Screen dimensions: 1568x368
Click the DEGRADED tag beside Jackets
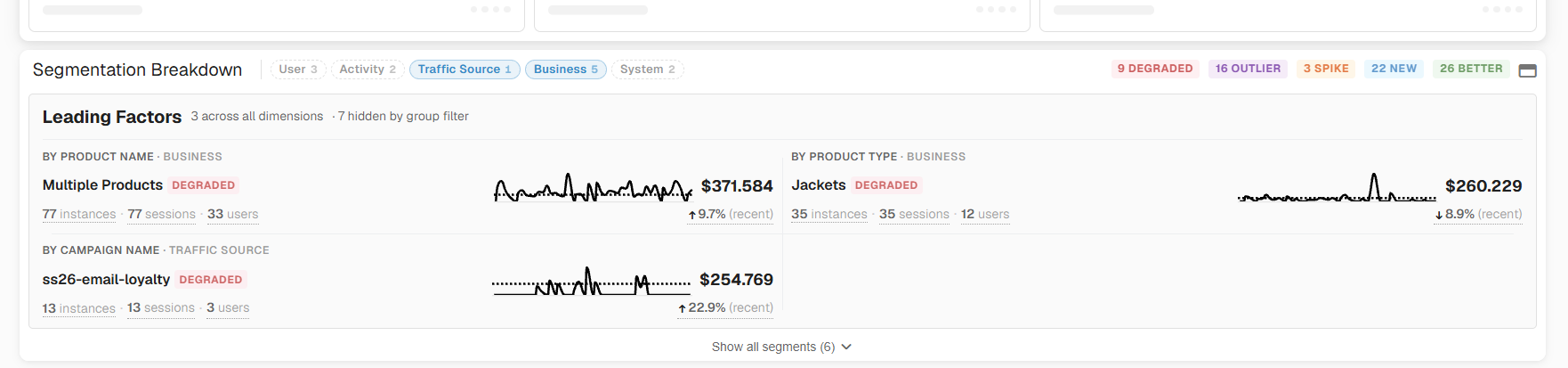pos(886,185)
